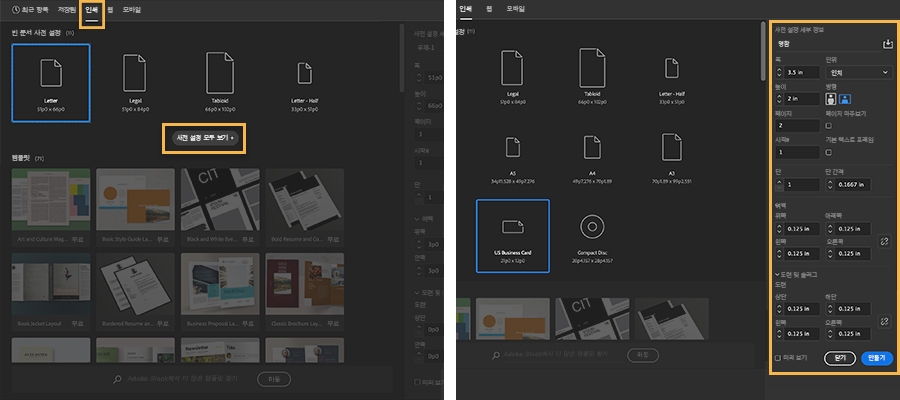Click the 위쪽 margin stepper in 명함 panel
This screenshot has height=400, width=900.
(779, 229)
